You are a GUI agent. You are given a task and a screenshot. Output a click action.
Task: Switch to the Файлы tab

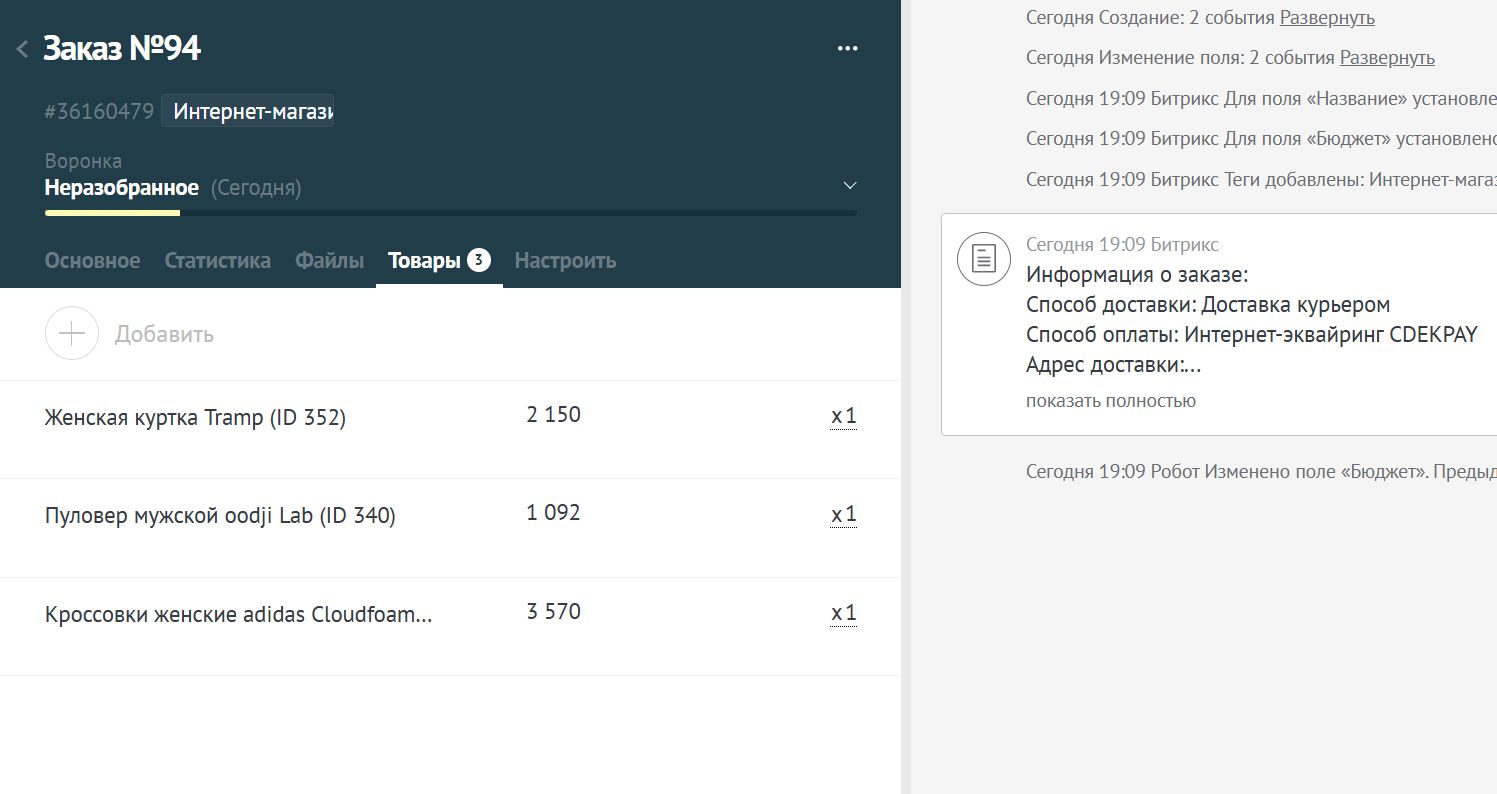(x=329, y=260)
